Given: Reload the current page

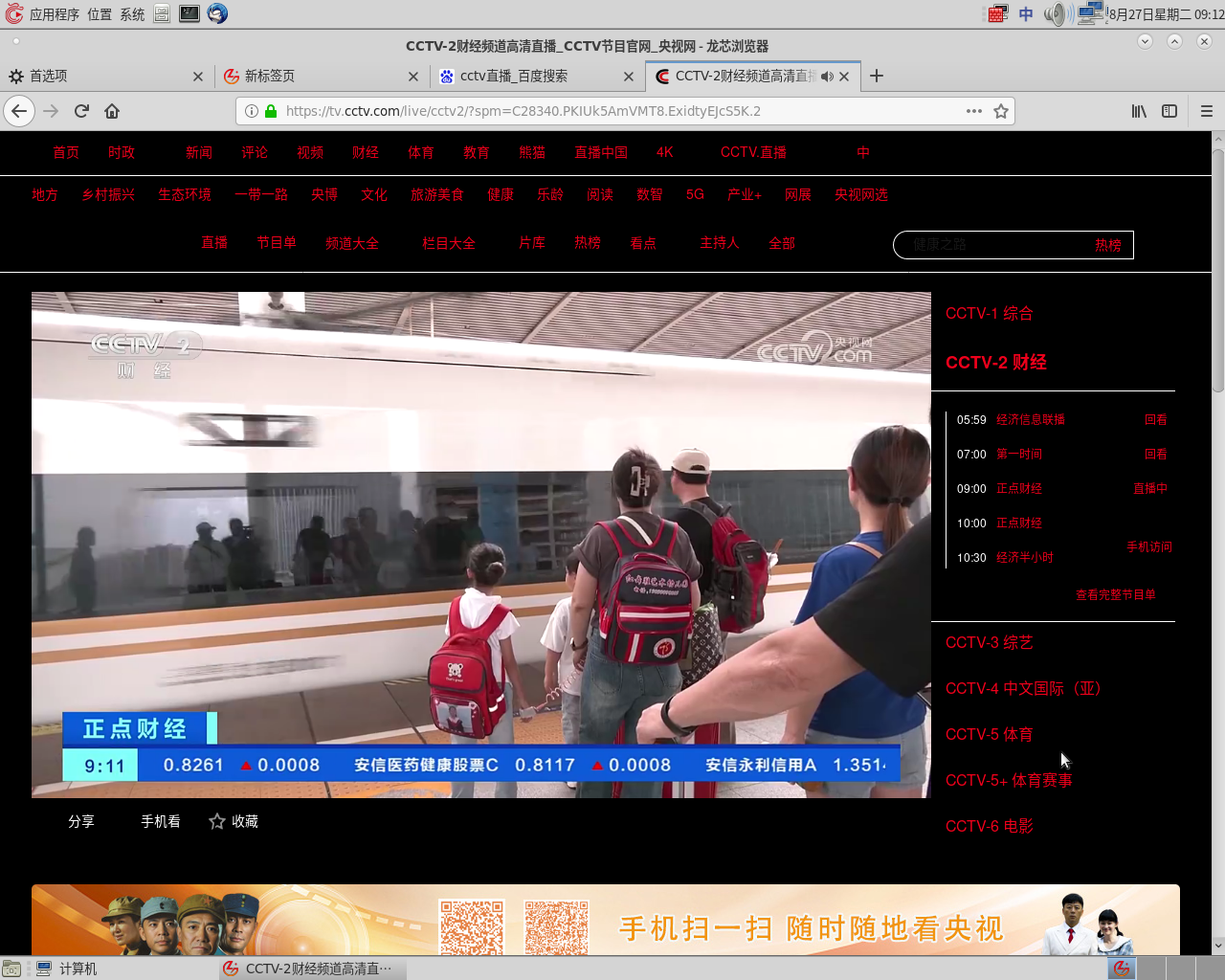Looking at the screenshot, I should click(81, 111).
